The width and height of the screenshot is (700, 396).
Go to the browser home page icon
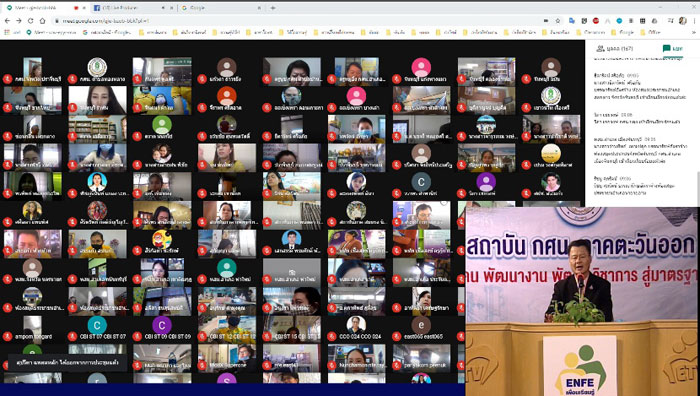pos(42,21)
